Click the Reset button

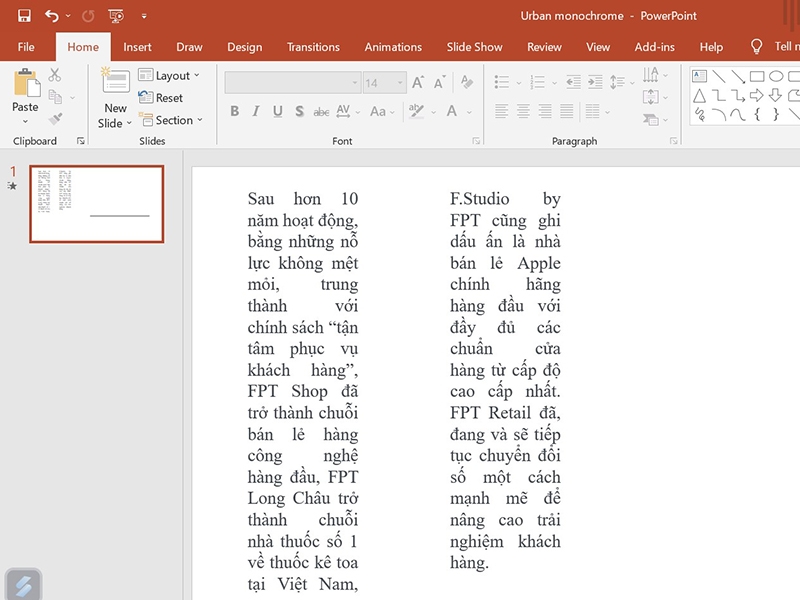pos(161,97)
